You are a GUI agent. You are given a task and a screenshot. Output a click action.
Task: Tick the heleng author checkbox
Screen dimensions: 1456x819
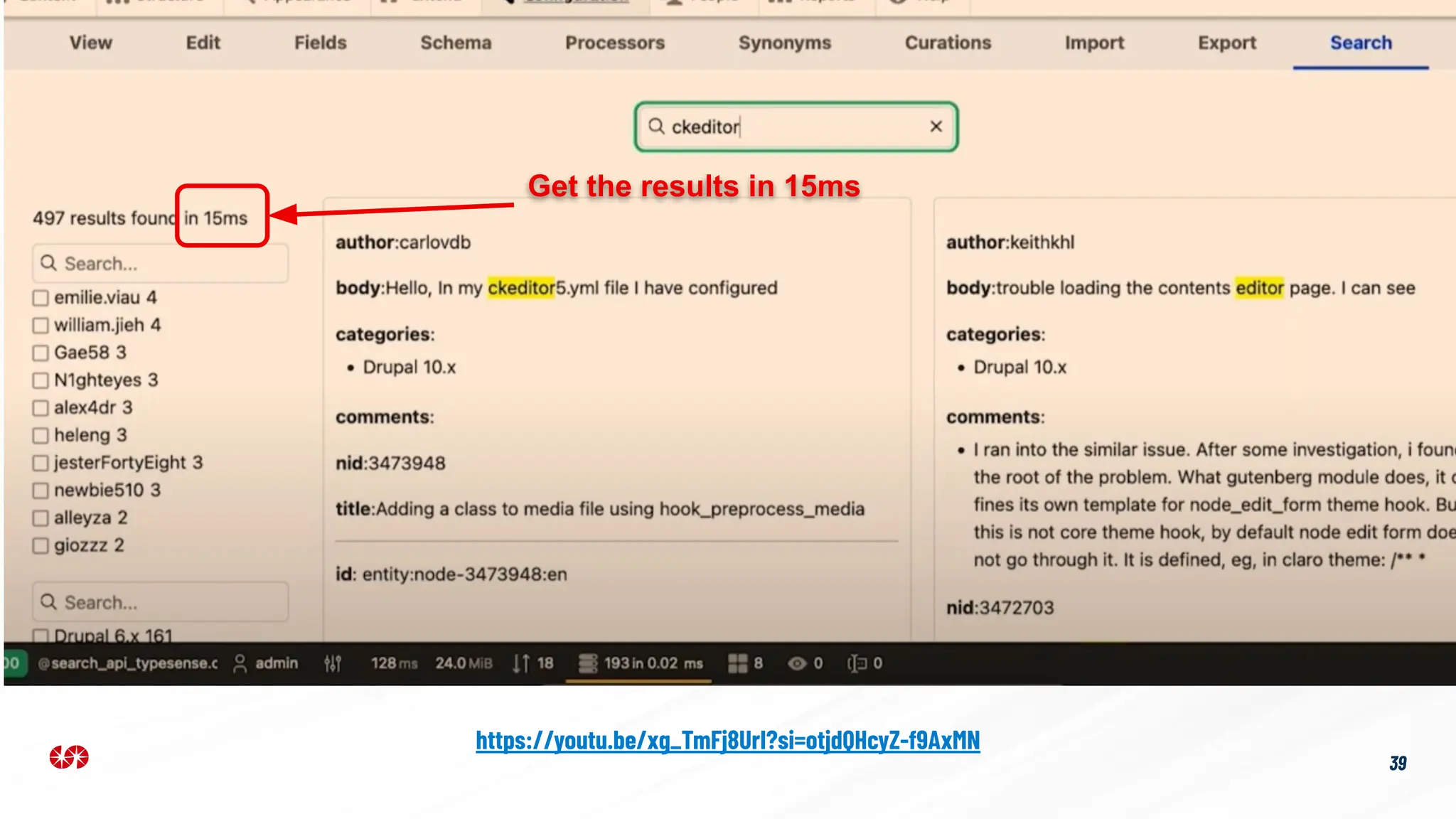tap(41, 435)
